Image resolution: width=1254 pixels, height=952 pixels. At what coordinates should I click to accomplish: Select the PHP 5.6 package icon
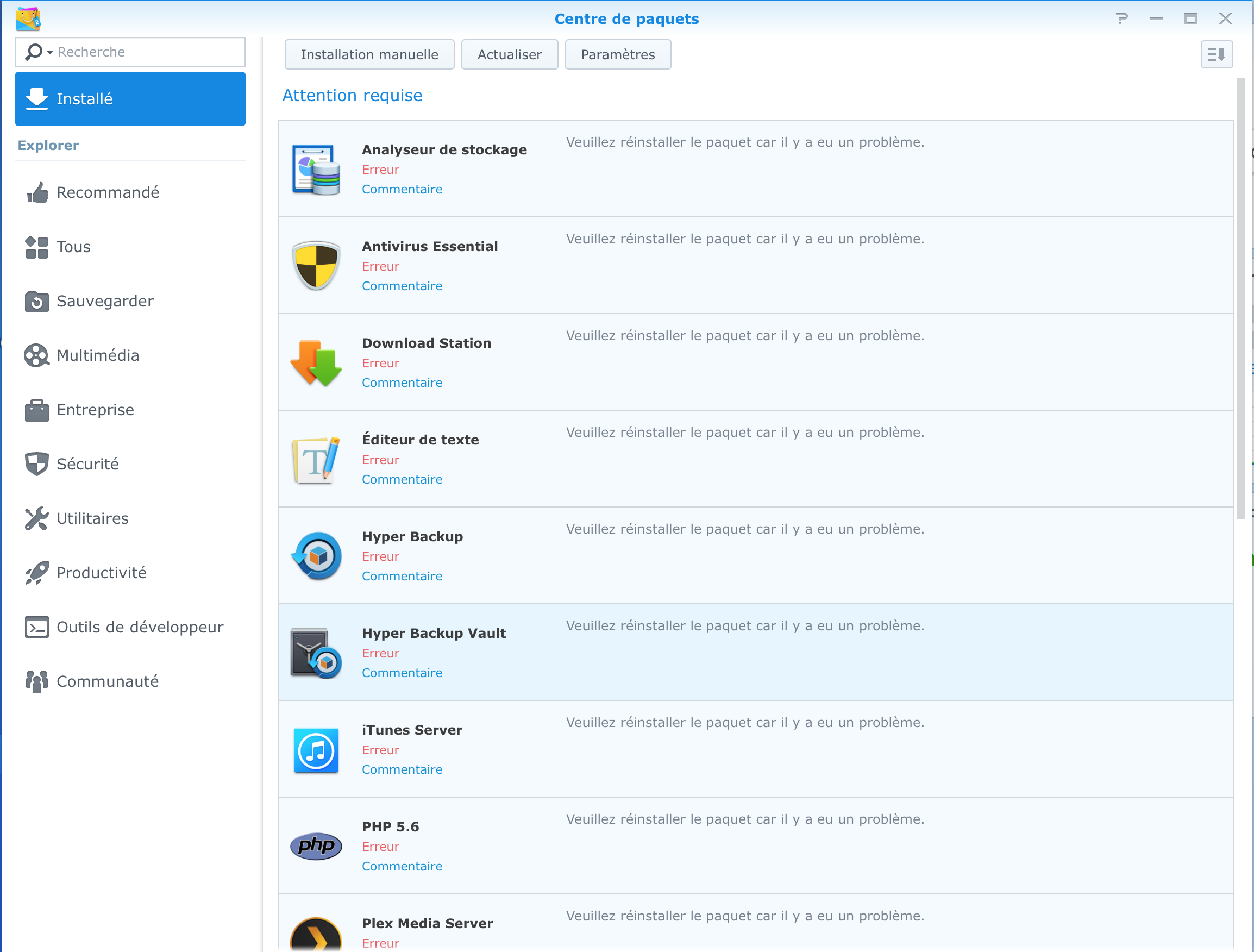coord(316,847)
